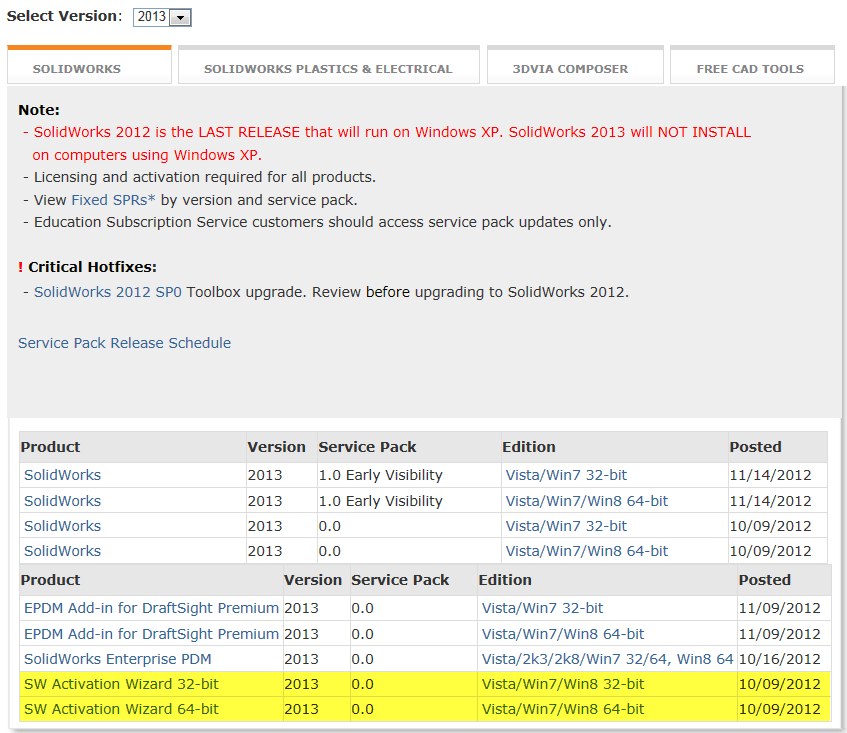Click Activation Wizard Vista/Win7/Win8 64-bit edition

pyautogui.click(x=563, y=709)
